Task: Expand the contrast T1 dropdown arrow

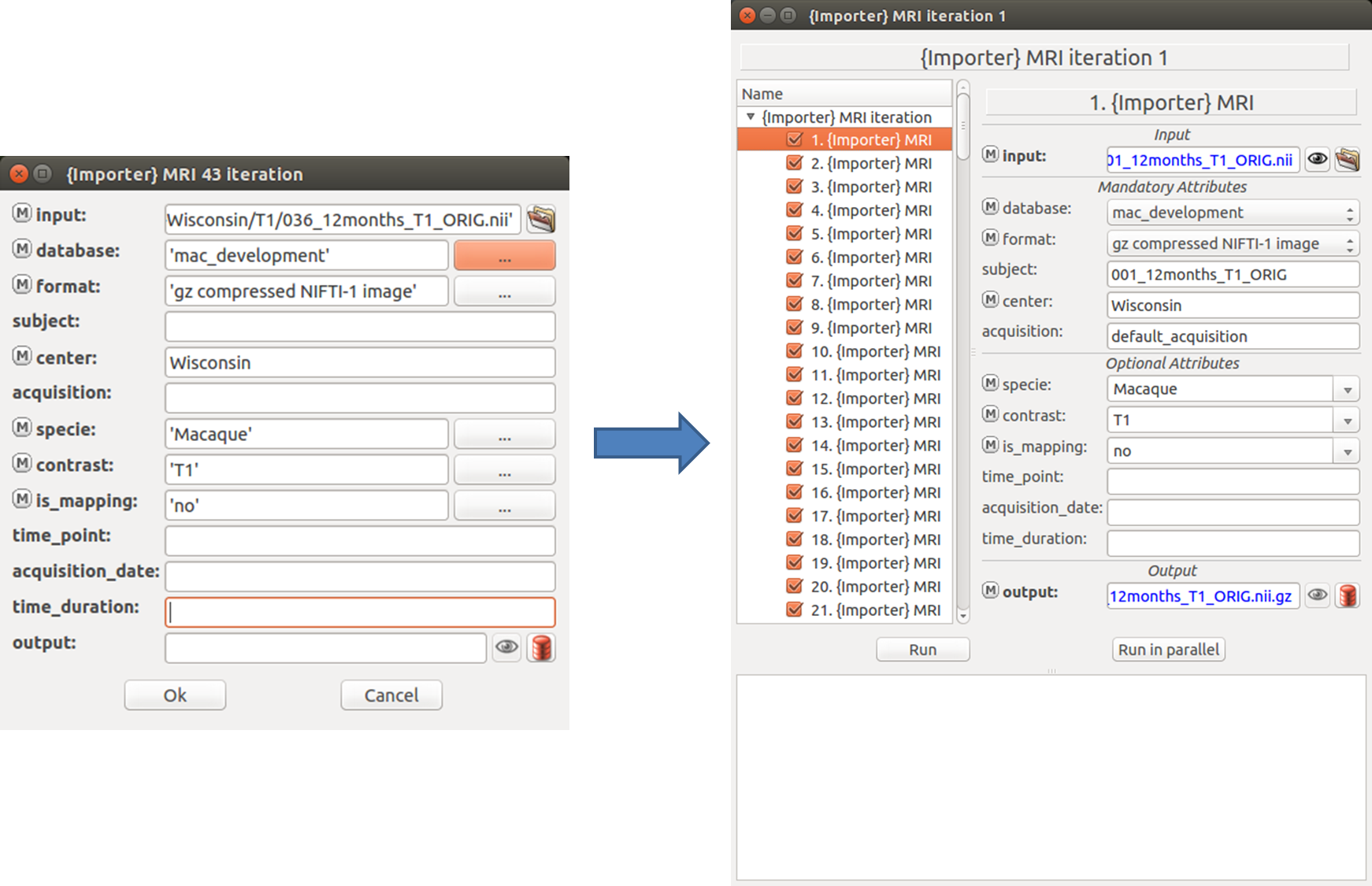Action: click(x=1348, y=421)
